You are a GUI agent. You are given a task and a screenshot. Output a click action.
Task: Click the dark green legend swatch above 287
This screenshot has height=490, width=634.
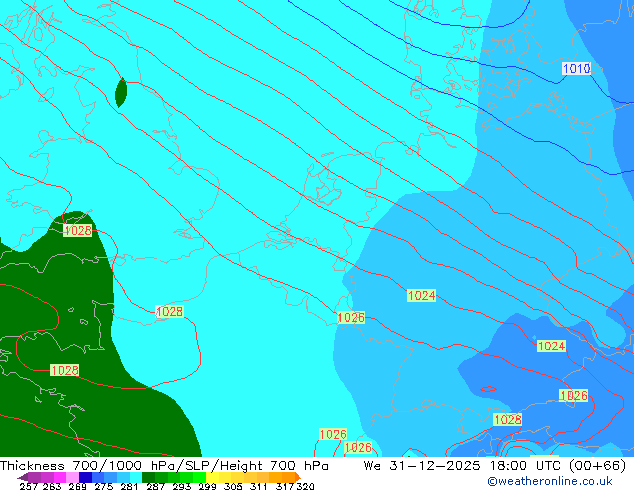(148, 477)
